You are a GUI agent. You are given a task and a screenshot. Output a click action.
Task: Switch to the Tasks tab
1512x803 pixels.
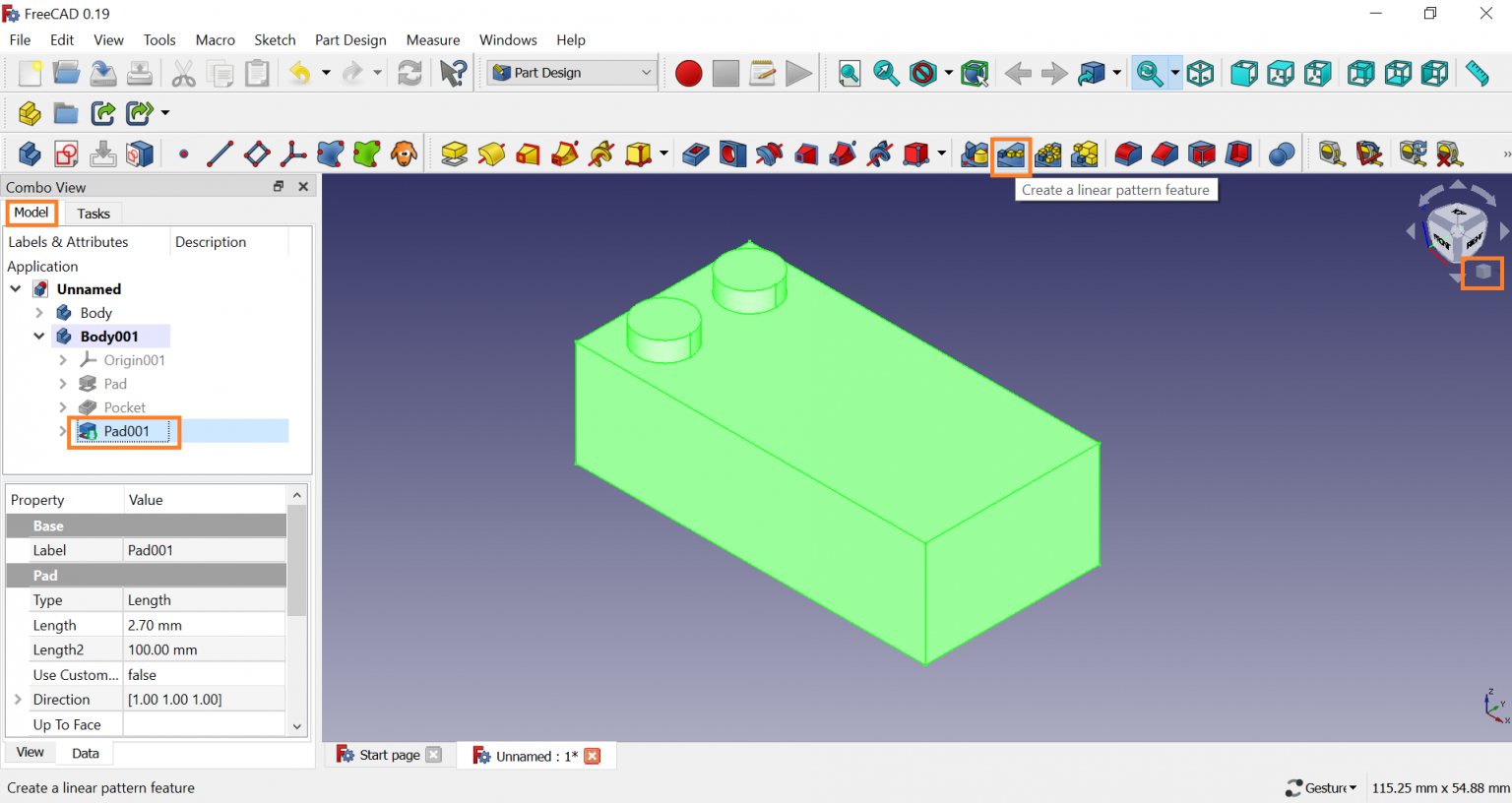[94, 214]
